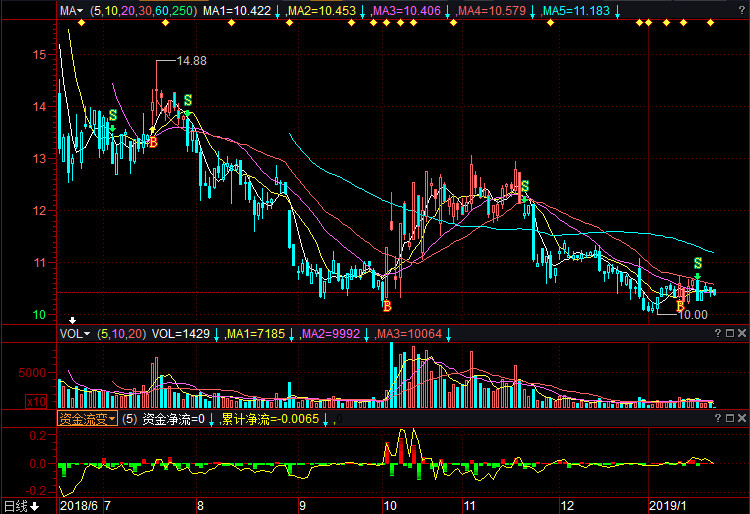Click the S sell signal beside the 14.88 peak
The image size is (750, 514).
(188, 100)
